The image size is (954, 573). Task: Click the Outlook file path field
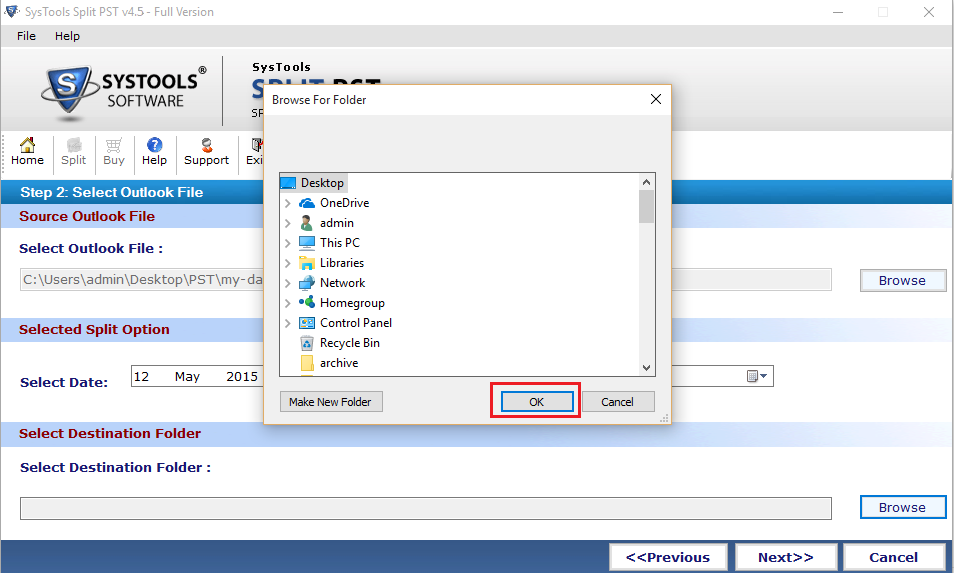click(425, 280)
